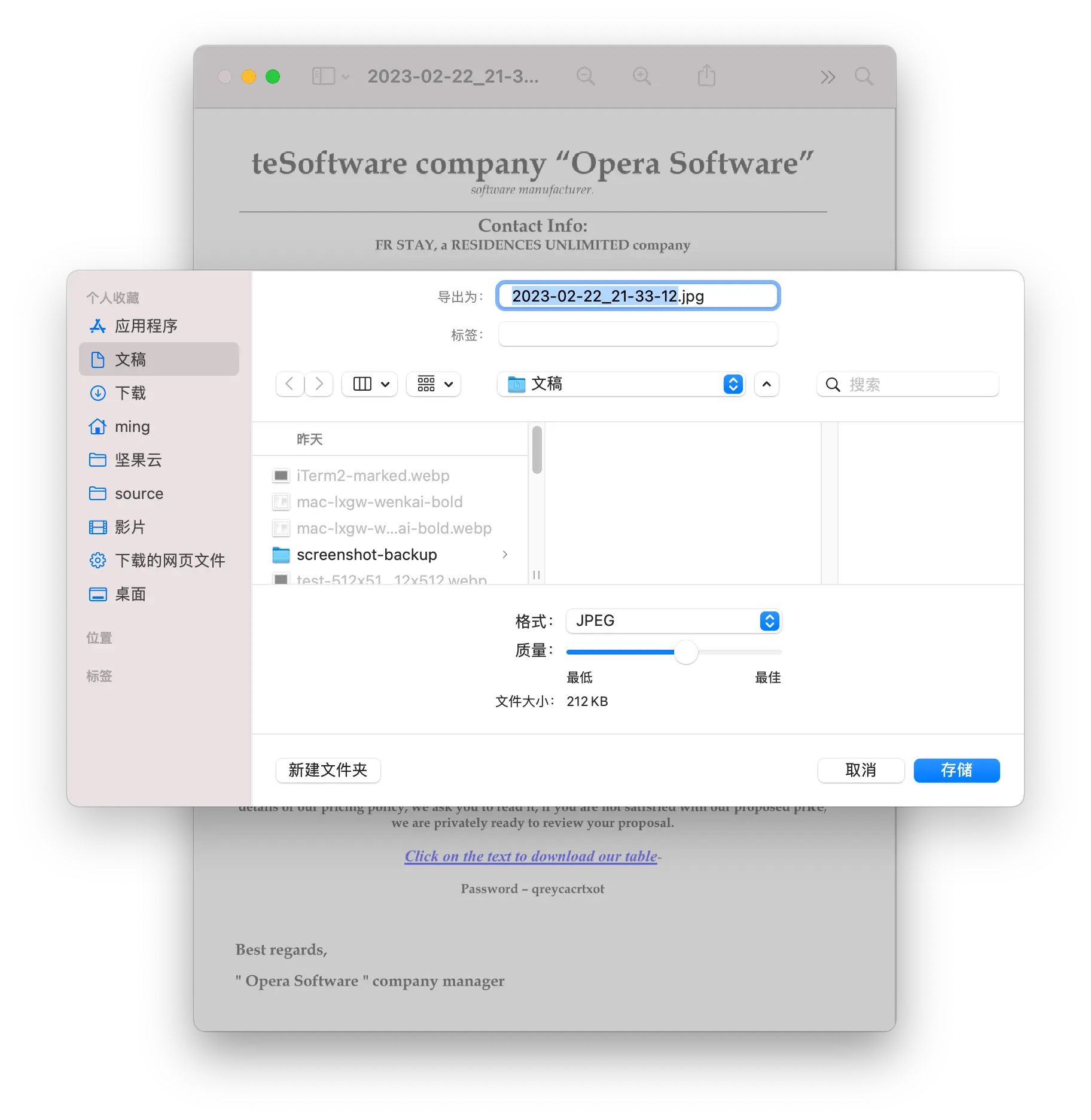Viewport: 1091px width, 1120px height.
Task: Go back with the left arrow button
Action: (289, 384)
